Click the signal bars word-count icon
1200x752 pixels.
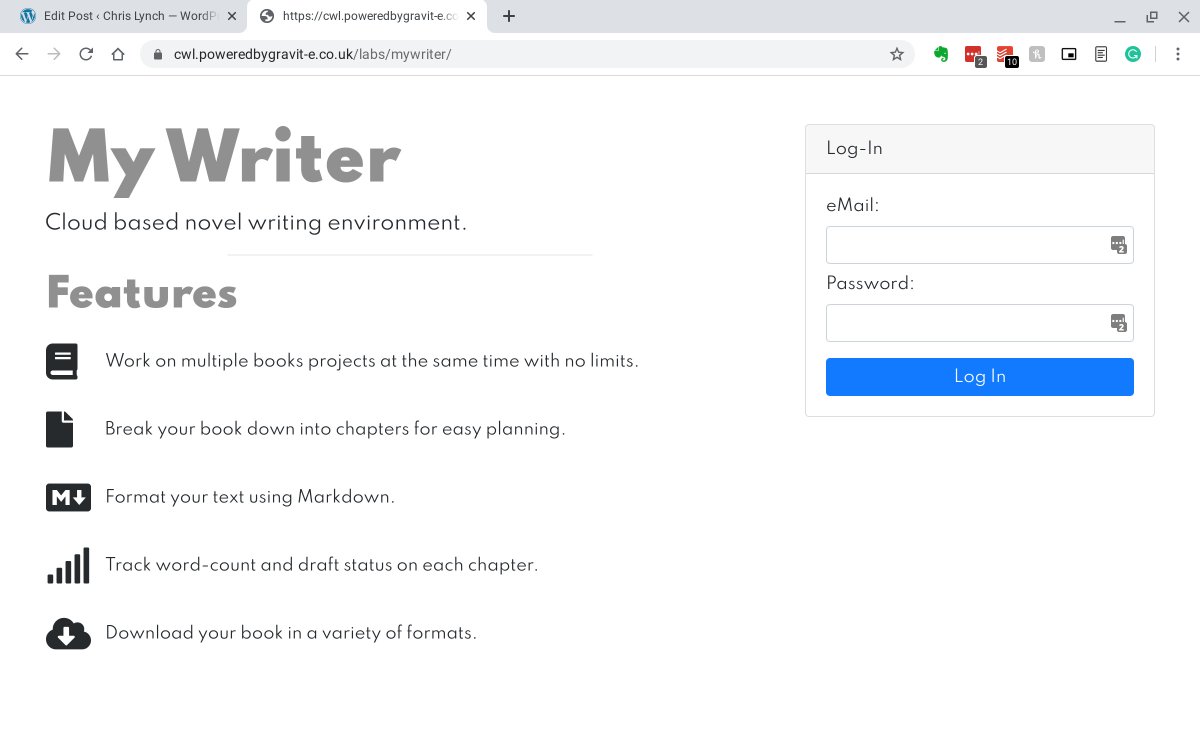(68, 565)
